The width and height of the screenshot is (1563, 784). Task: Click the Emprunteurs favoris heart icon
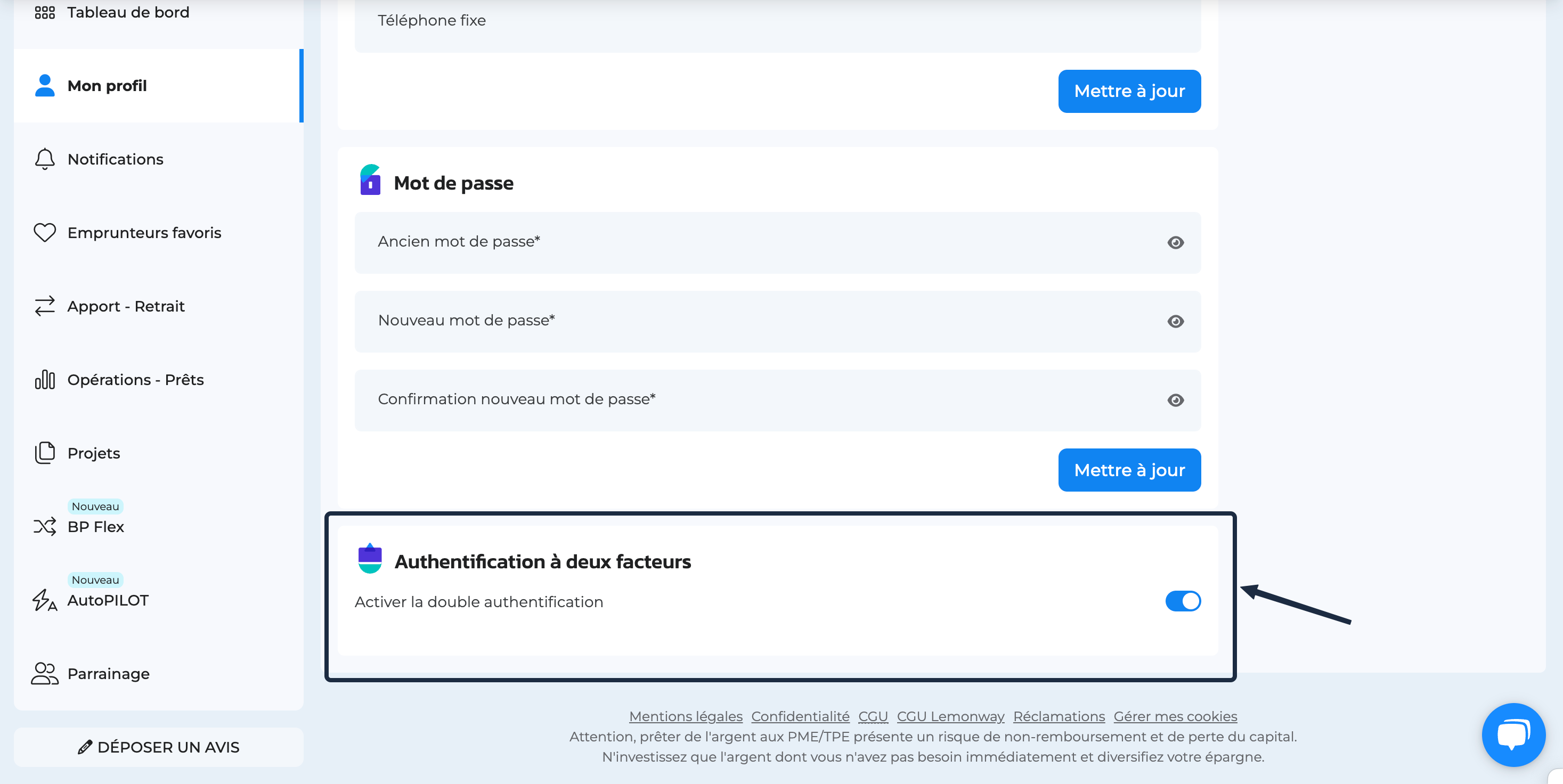45,232
